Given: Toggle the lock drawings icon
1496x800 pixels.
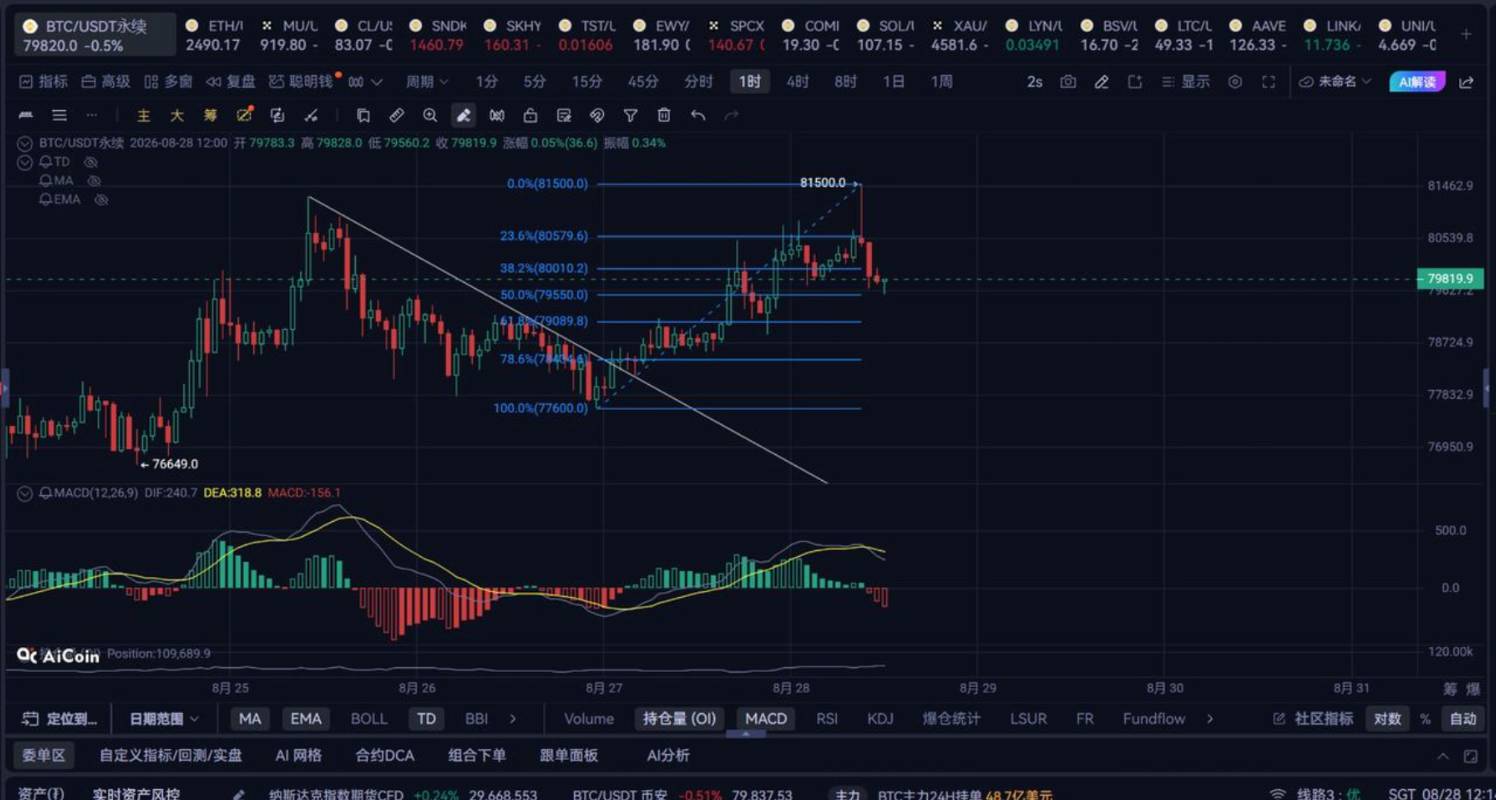Looking at the screenshot, I should click(530, 116).
